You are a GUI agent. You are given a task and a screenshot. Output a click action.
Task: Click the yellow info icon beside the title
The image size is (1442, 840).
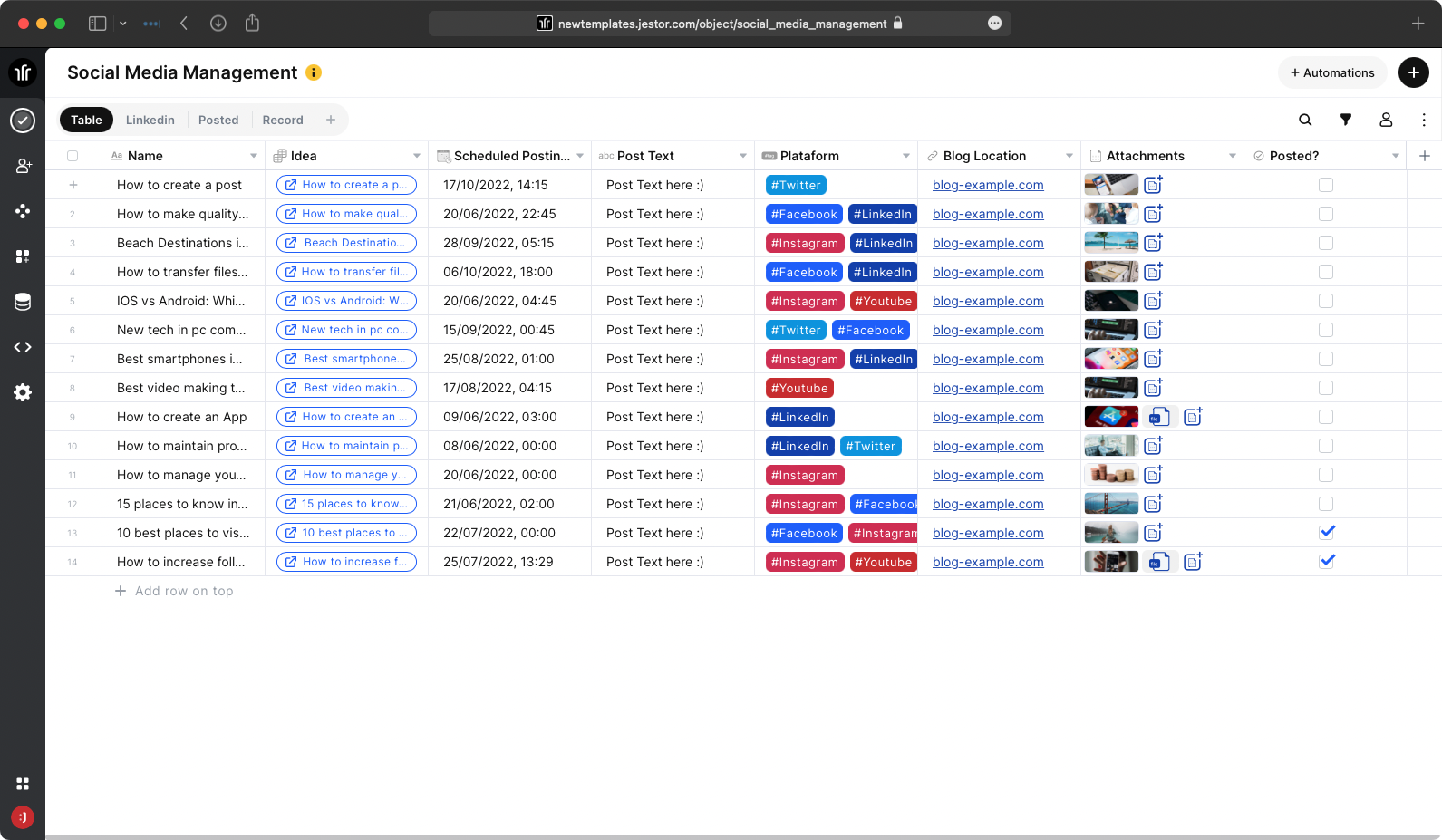314,72
